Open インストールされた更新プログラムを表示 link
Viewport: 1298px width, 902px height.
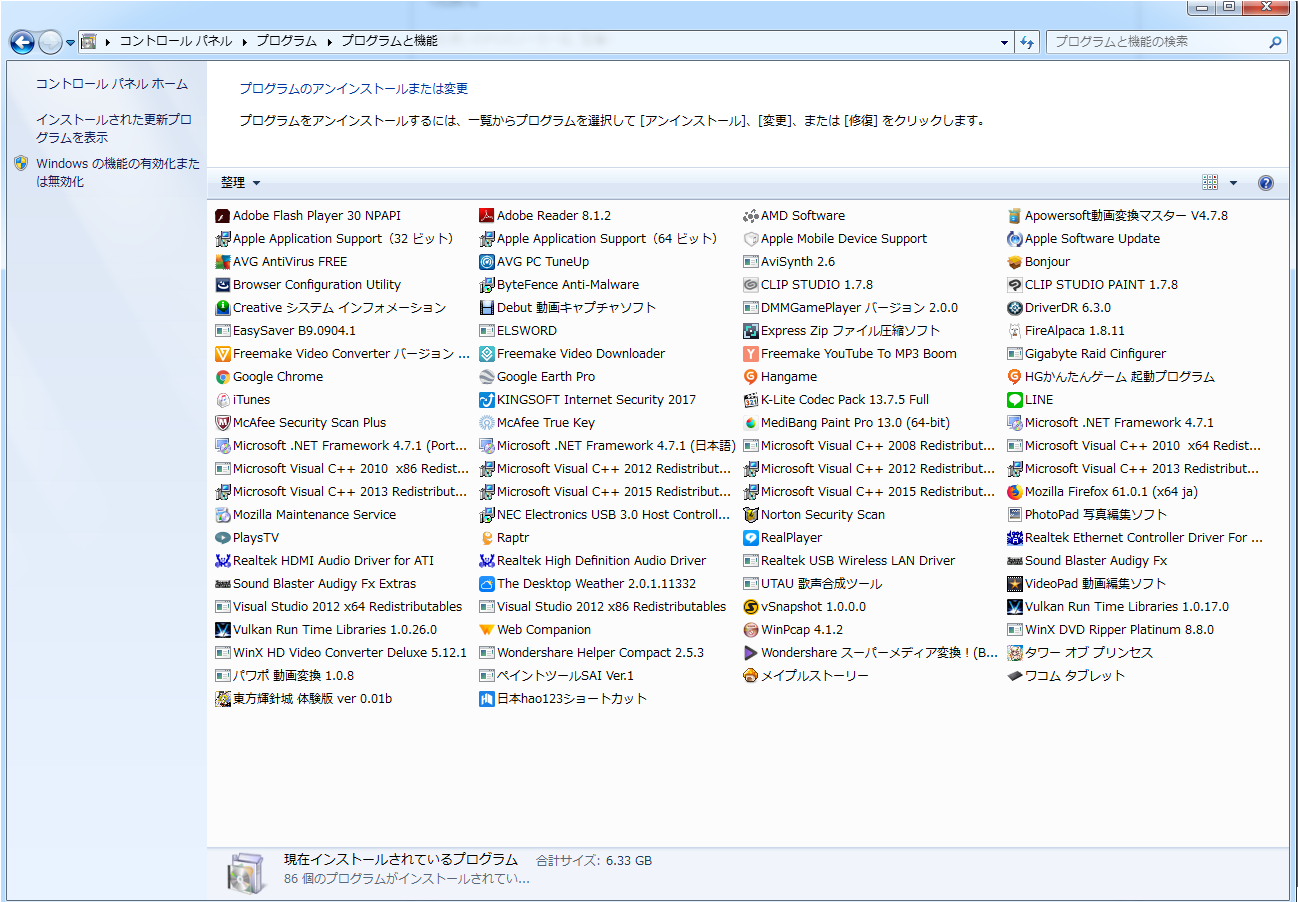click(114, 129)
